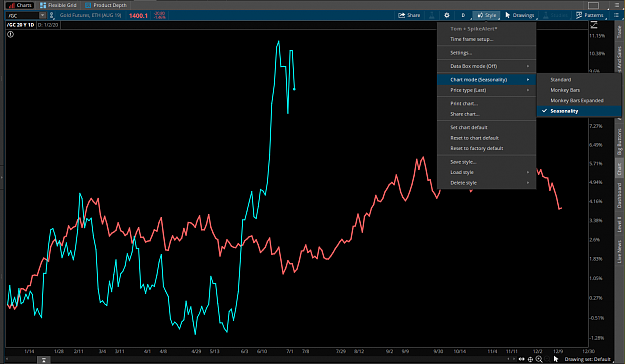
Task: Select Reset to factory default
Action: tap(486, 148)
